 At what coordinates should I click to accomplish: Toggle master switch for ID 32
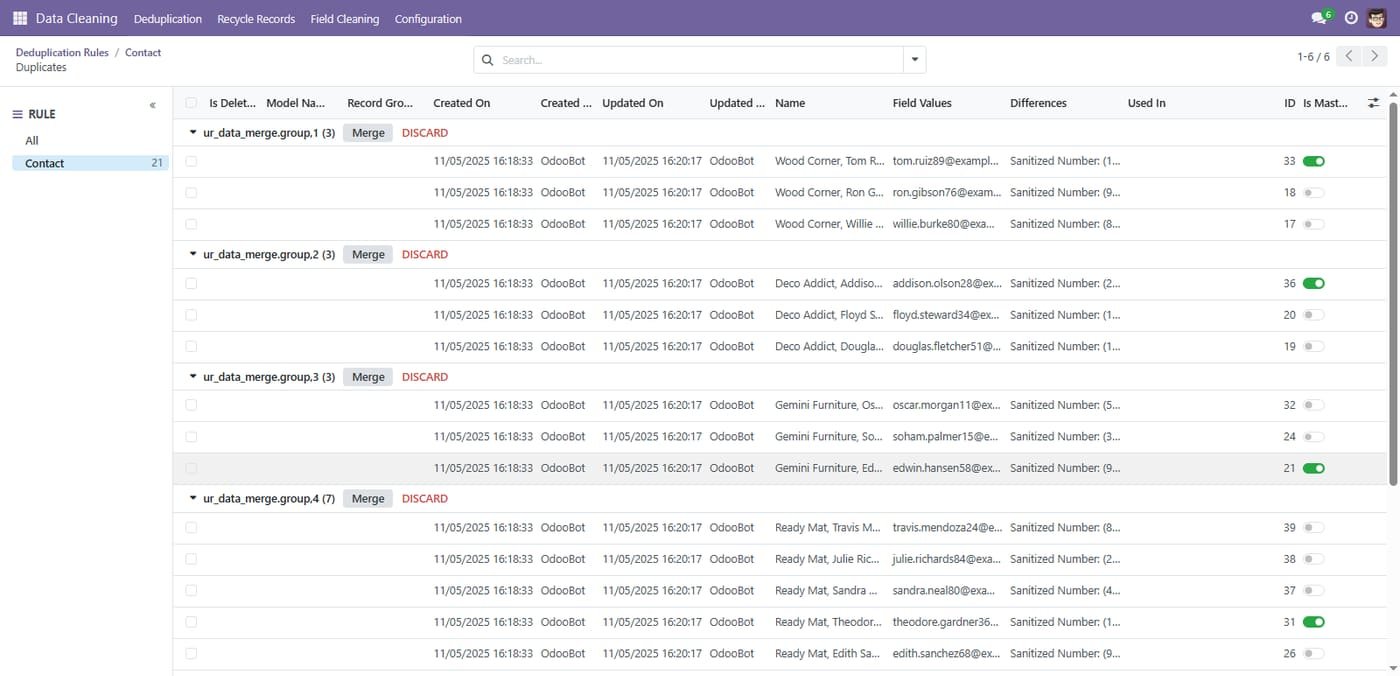[1314, 405]
